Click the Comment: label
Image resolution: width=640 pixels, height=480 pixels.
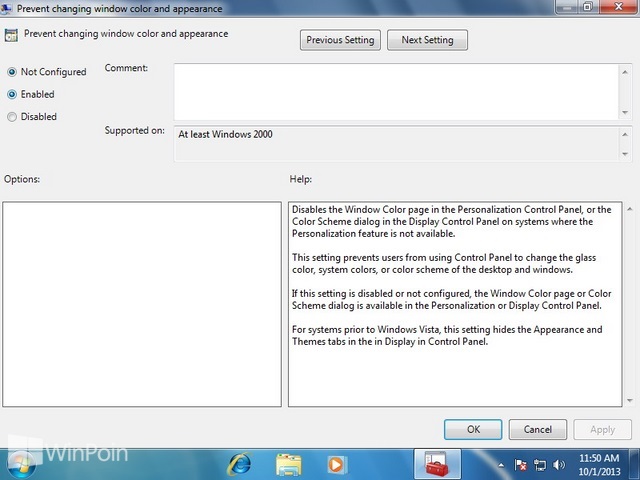[126, 68]
